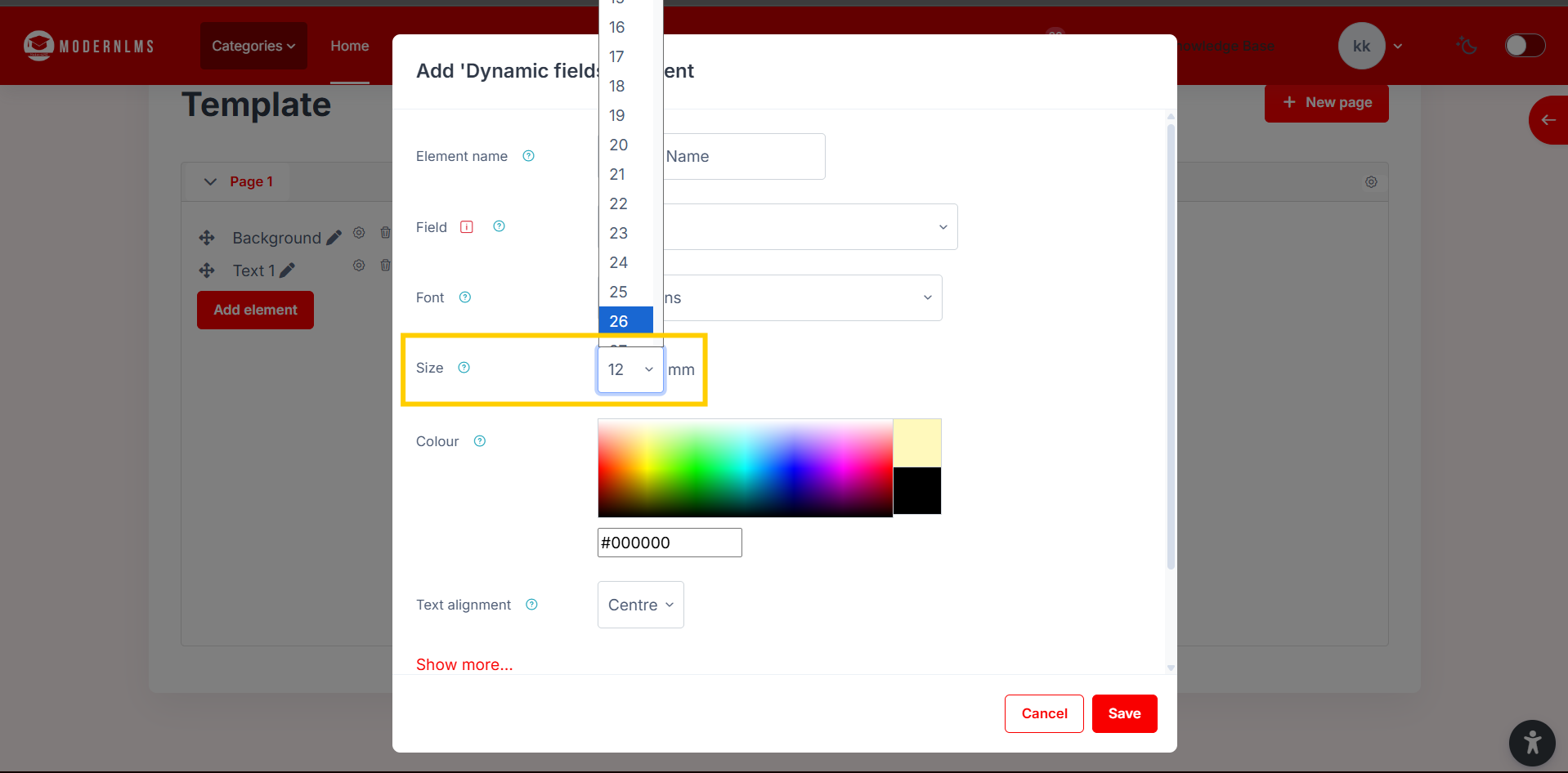The image size is (1568, 773).
Task: Go to Home tab
Action: click(350, 46)
